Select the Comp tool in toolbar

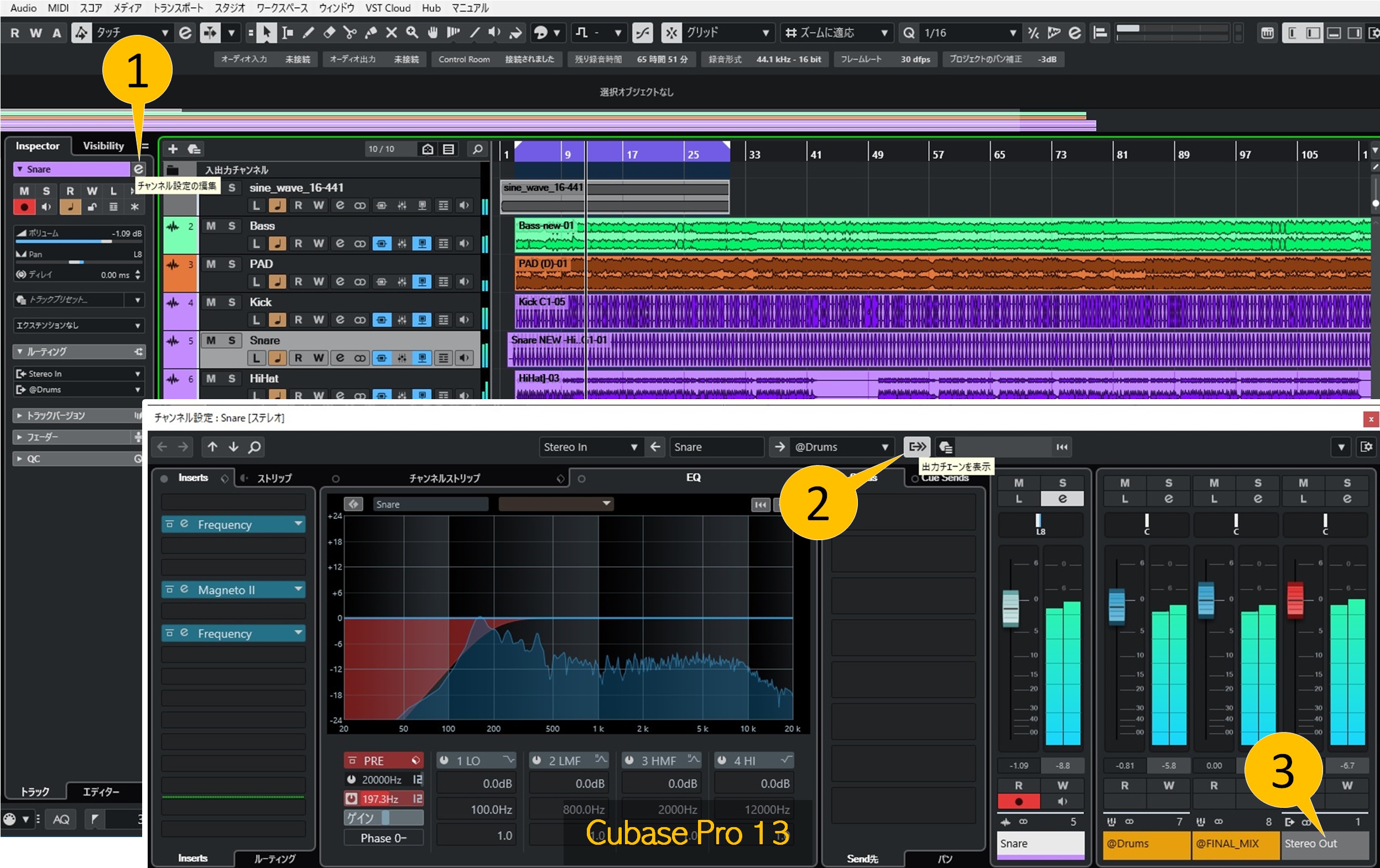pos(454,33)
